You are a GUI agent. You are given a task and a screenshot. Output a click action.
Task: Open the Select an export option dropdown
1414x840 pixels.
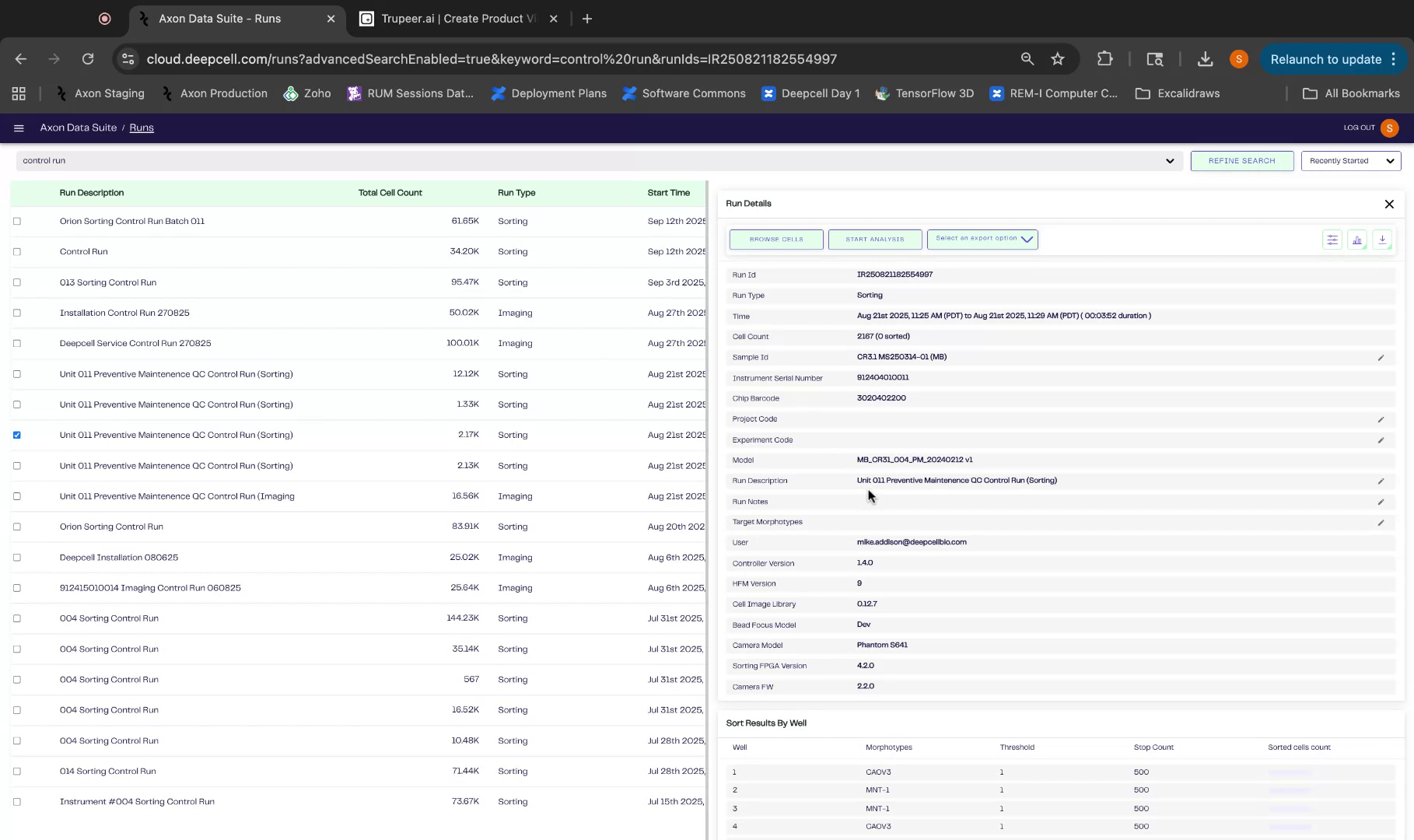[982, 240]
